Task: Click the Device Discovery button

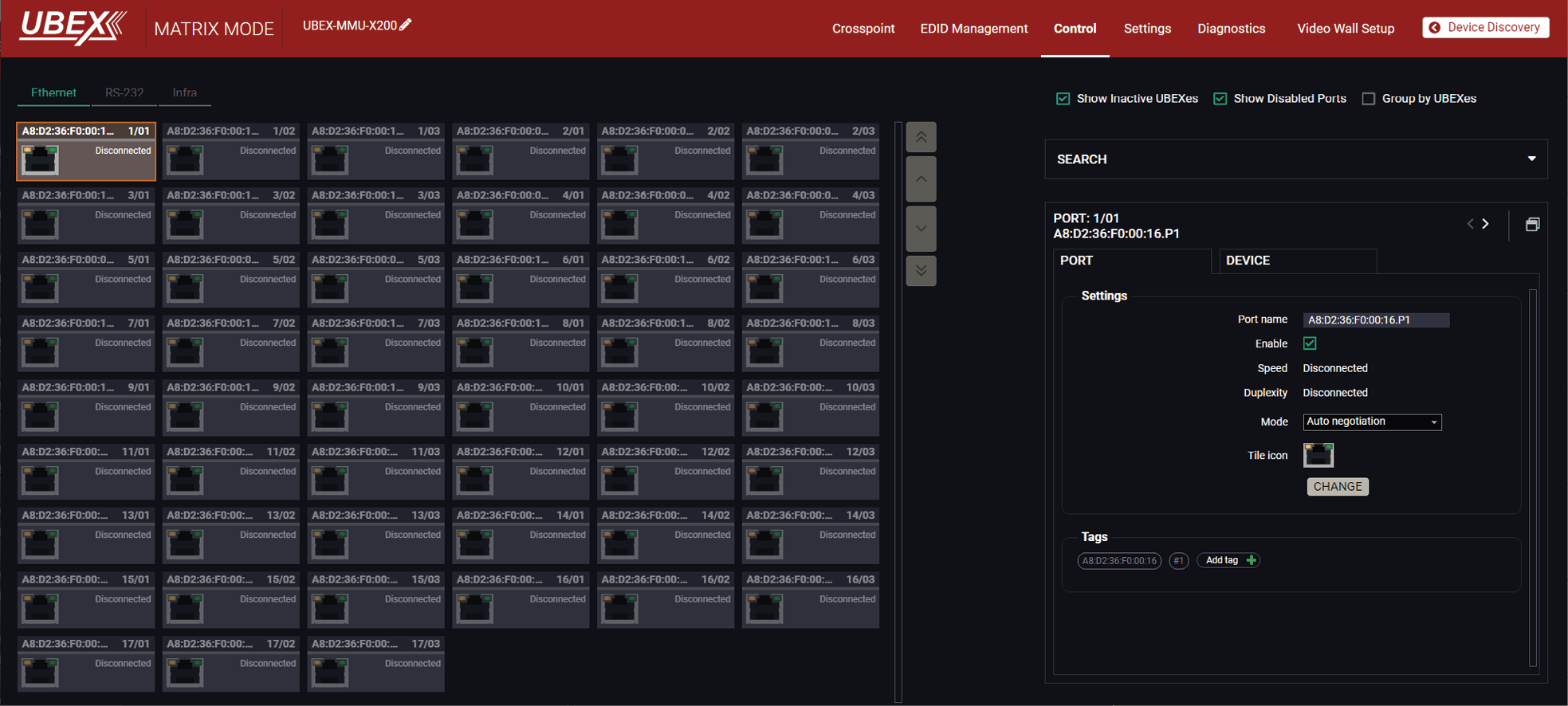Action: 1486,28
